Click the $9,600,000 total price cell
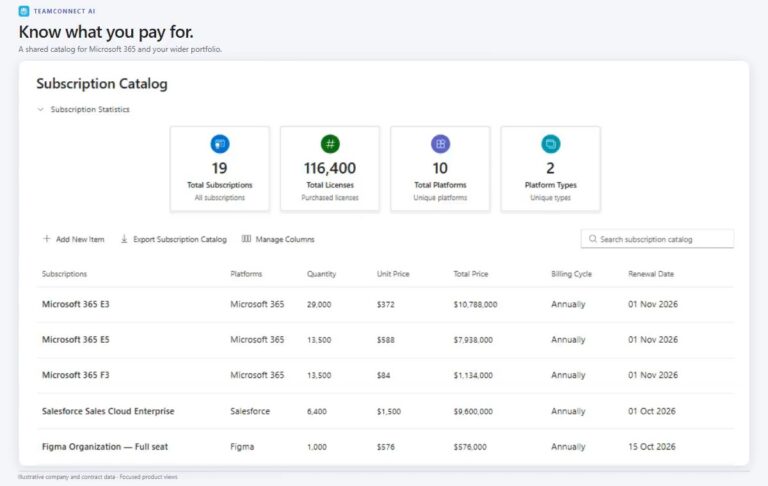768x486 pixels. tap(473, 412)
